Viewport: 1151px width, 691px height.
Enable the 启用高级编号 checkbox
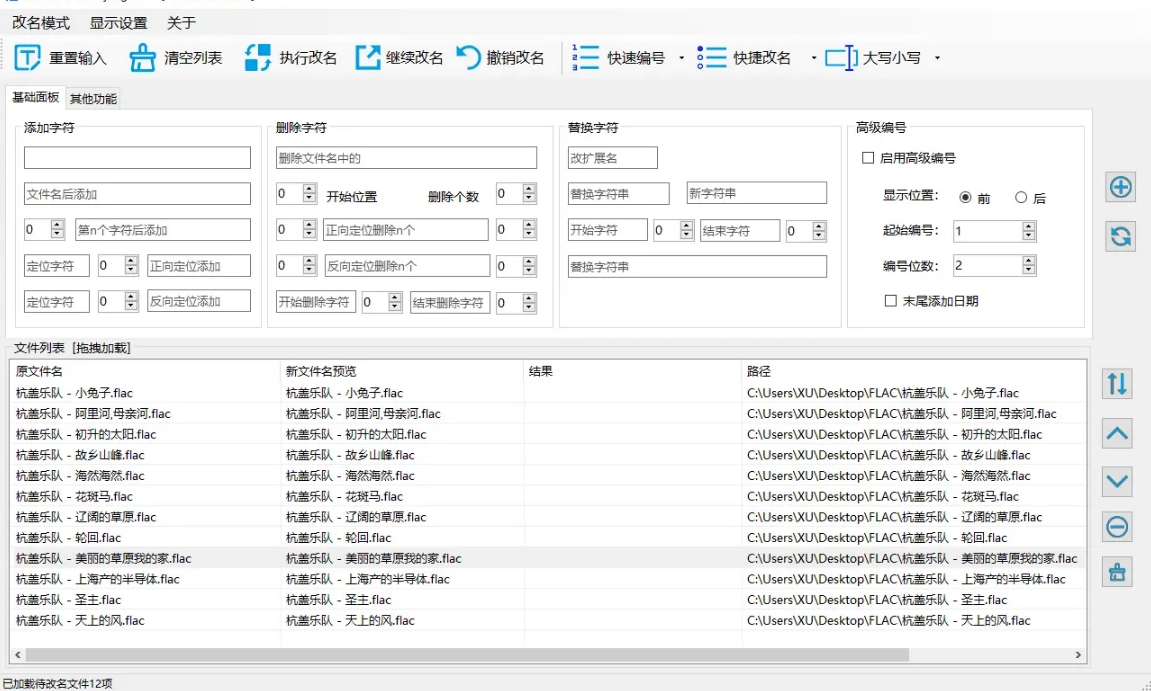tap(868, 158)
